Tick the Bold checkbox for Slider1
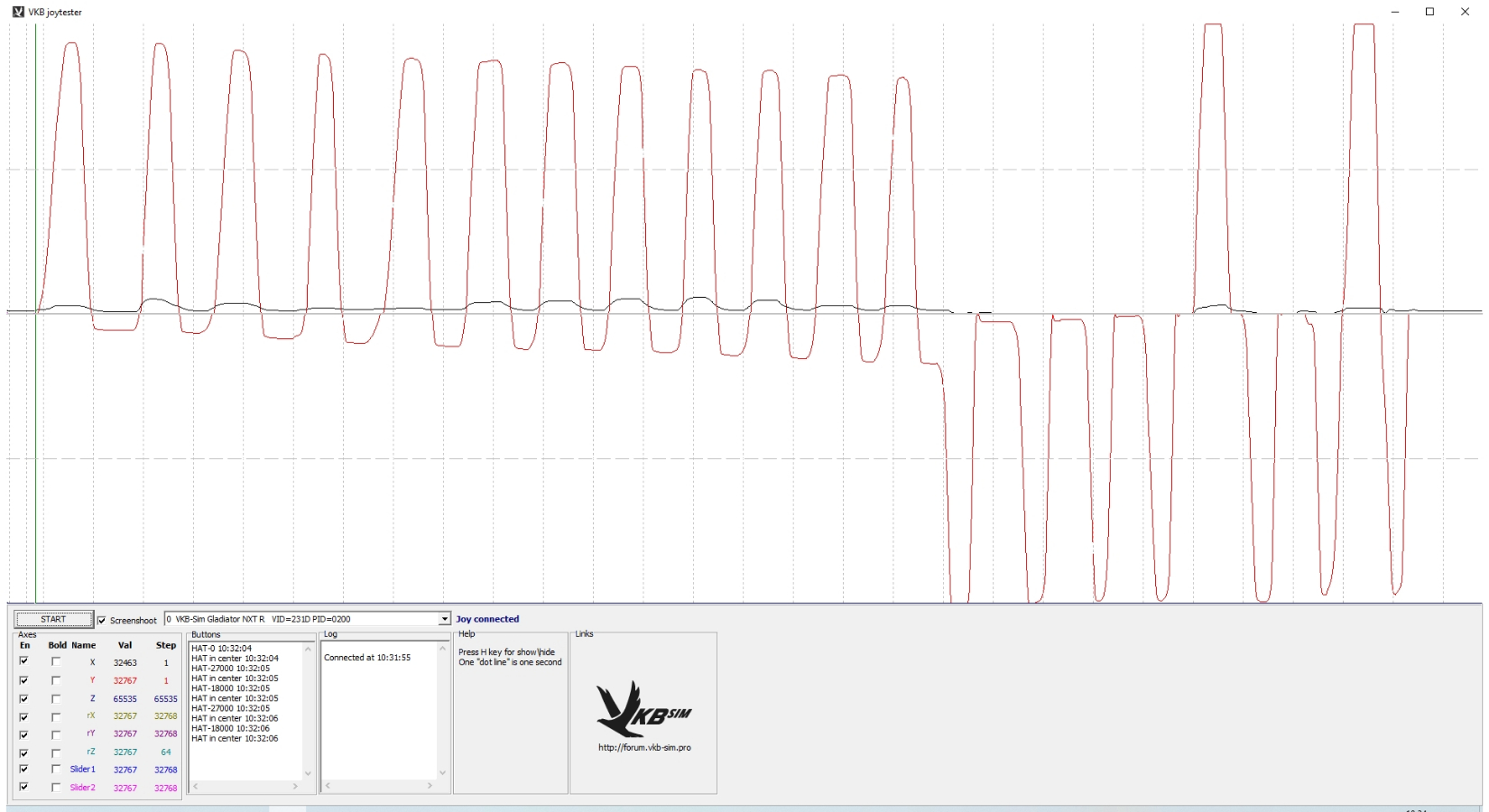 56,769
